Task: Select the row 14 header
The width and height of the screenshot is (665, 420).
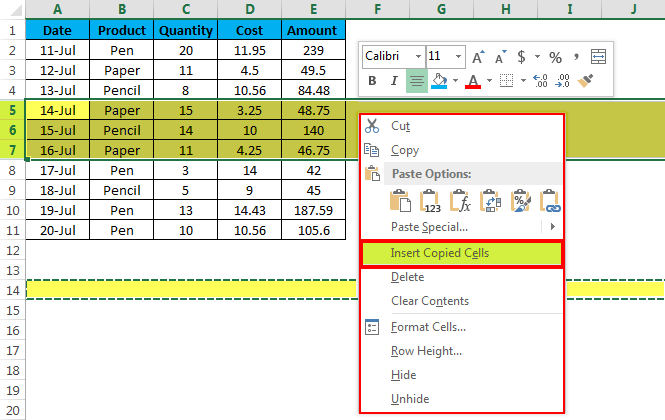Action: [12, 290]
